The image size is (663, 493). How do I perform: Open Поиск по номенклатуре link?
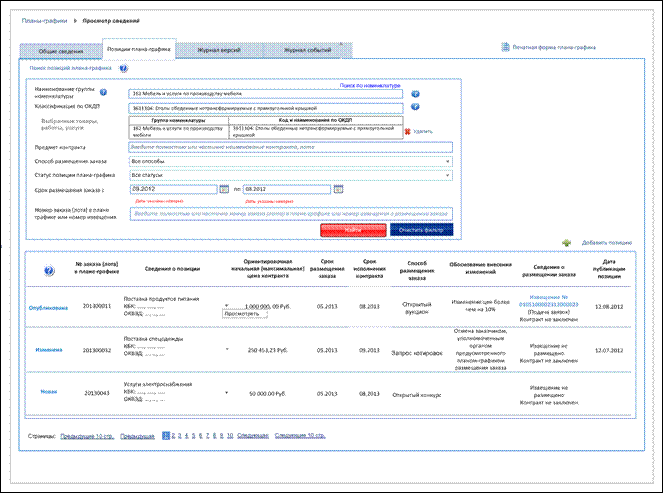point(370,85)
